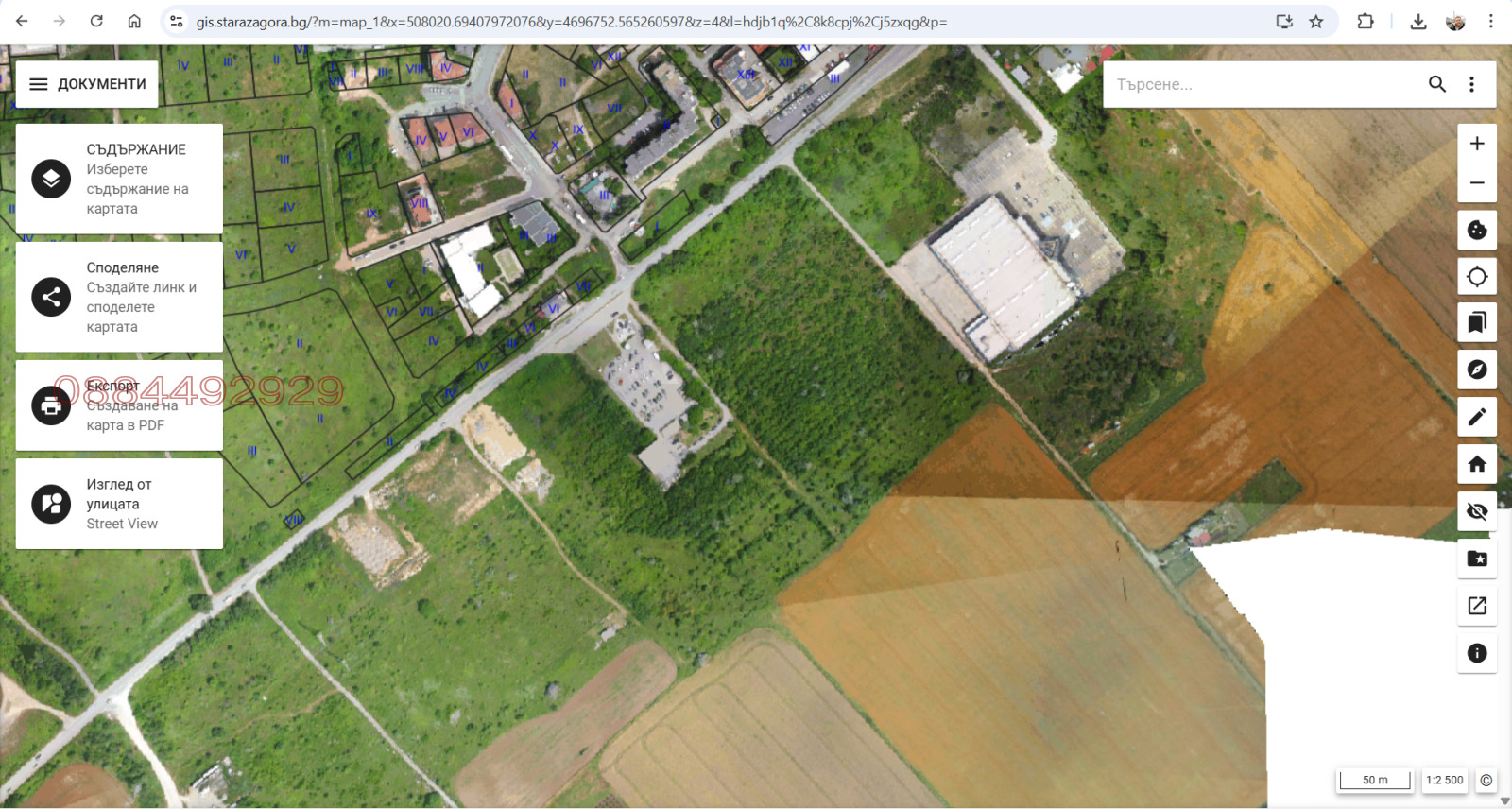
Task: Click Споделяне to share the map
Action: coord(119,297)
